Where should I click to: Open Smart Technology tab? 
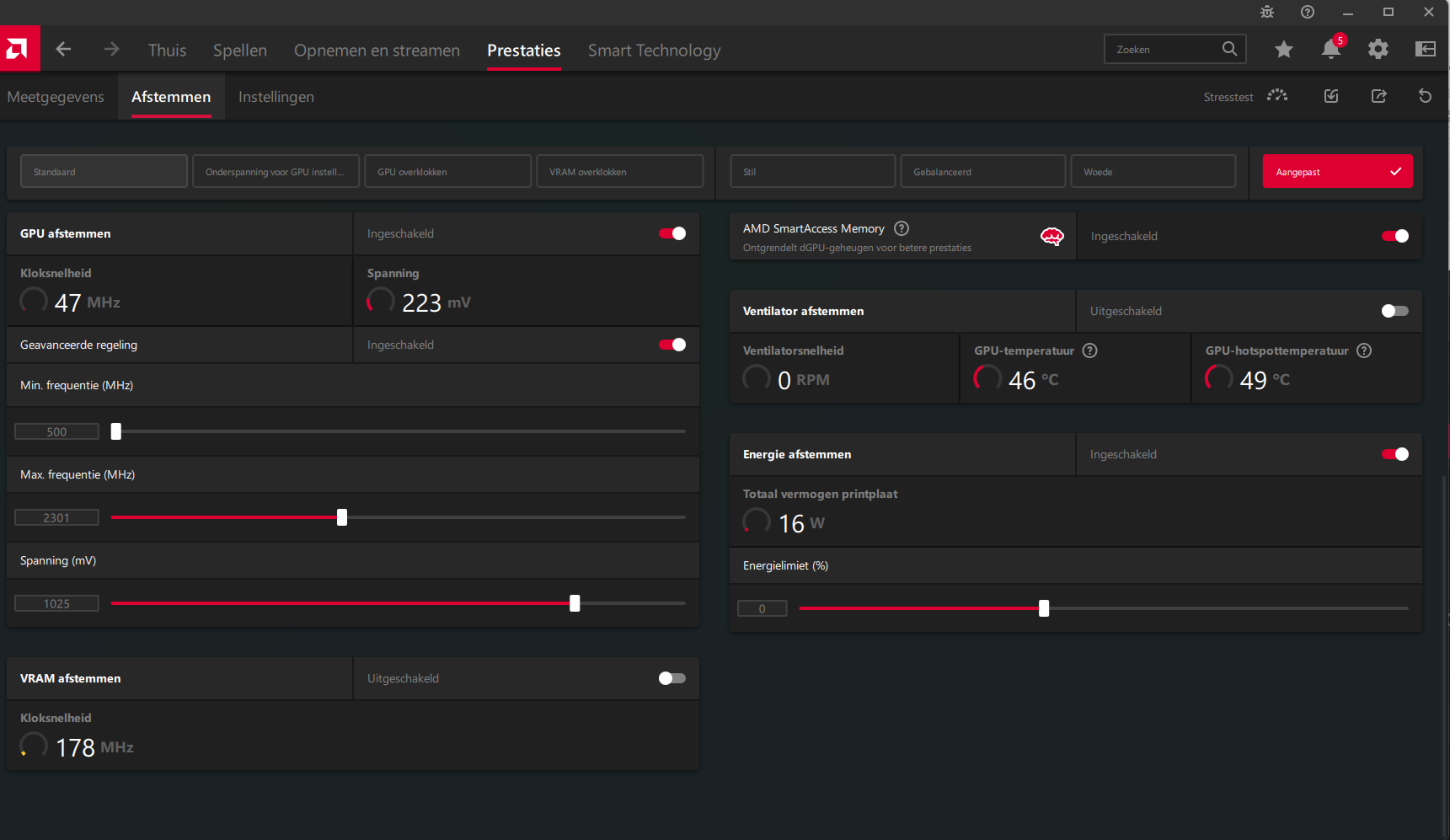pos(655,50)
